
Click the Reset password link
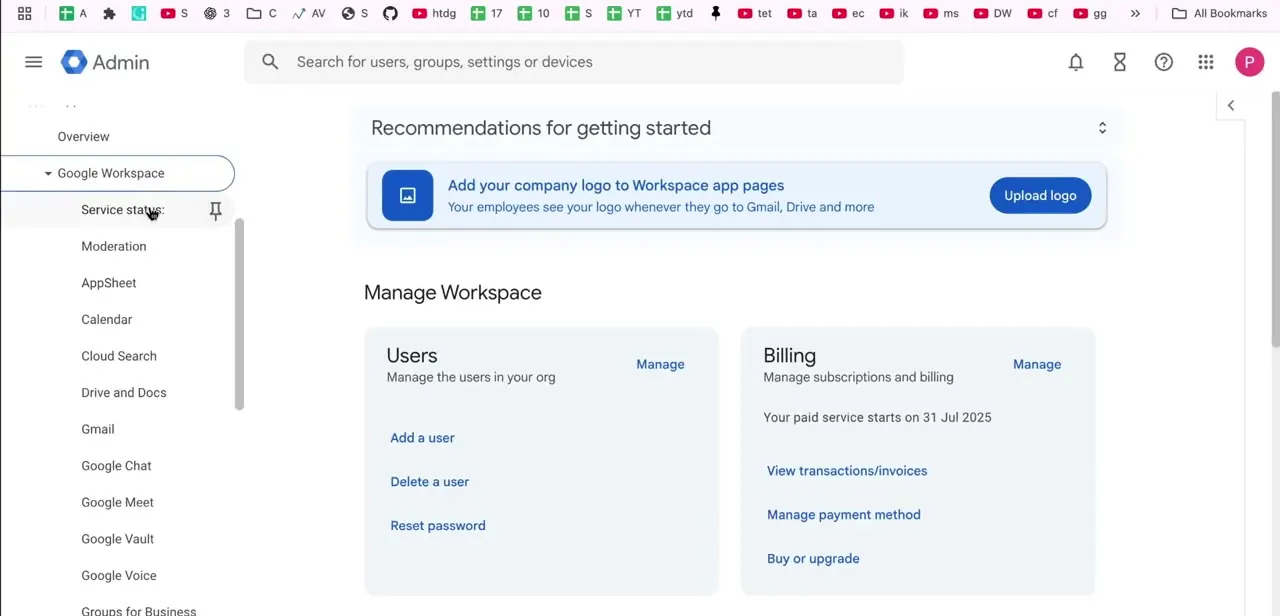[438, 526]
